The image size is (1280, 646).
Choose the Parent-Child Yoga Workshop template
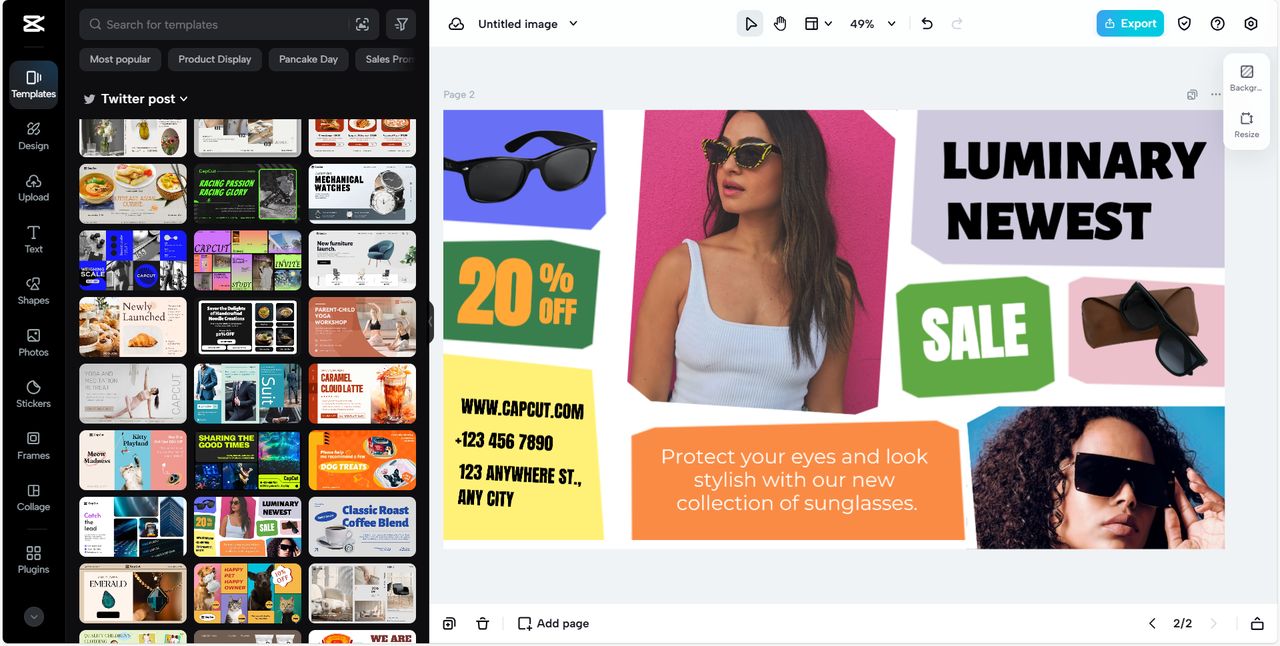(x=362, y=327)
